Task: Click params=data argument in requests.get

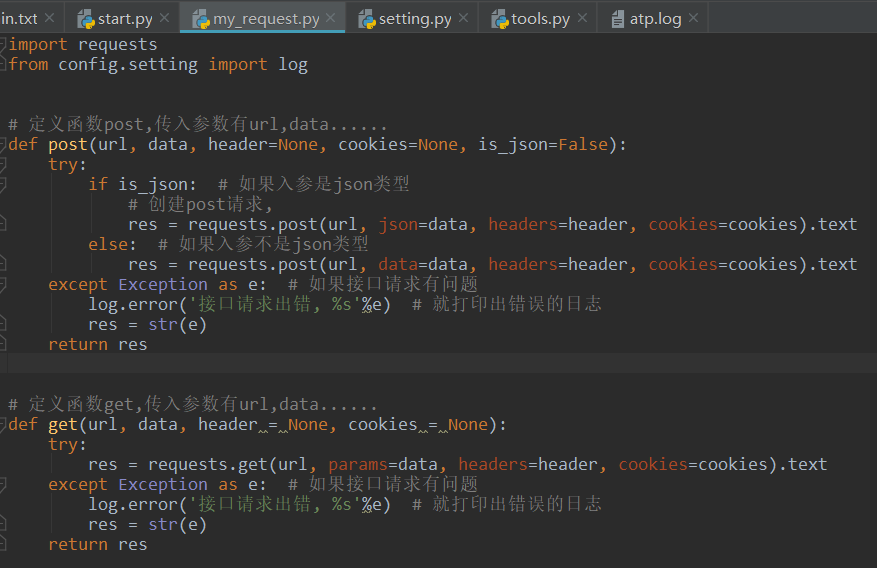Action: pyautogui.click(x=383, y=464)
